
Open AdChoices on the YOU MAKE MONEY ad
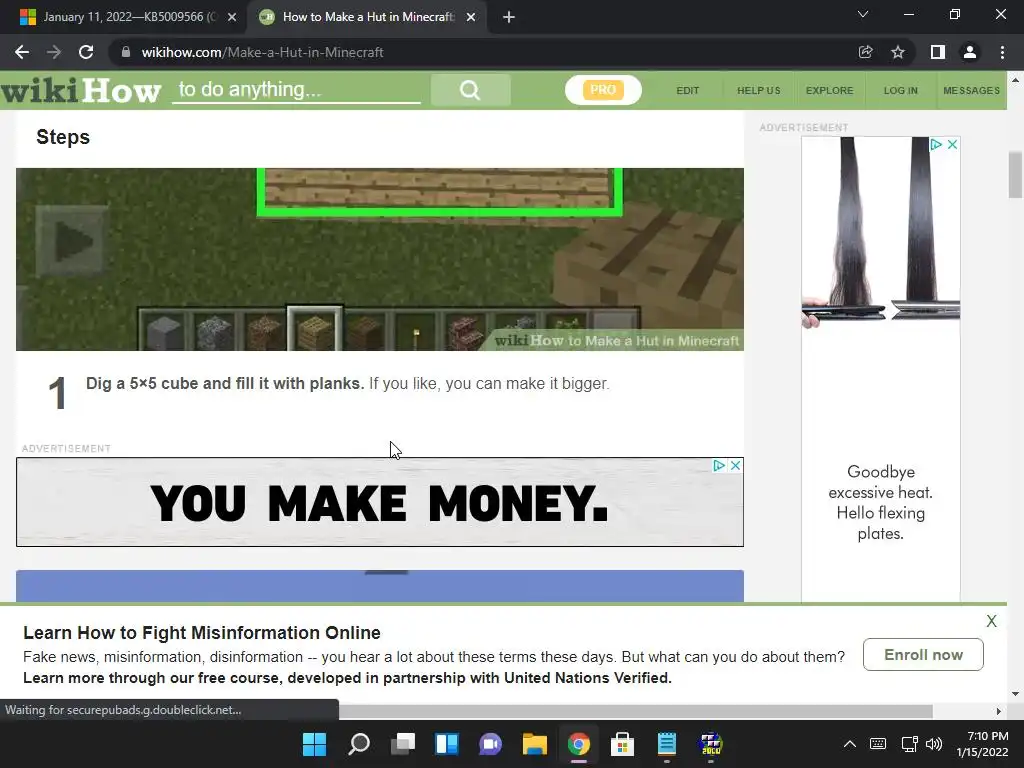coord(719,466)
